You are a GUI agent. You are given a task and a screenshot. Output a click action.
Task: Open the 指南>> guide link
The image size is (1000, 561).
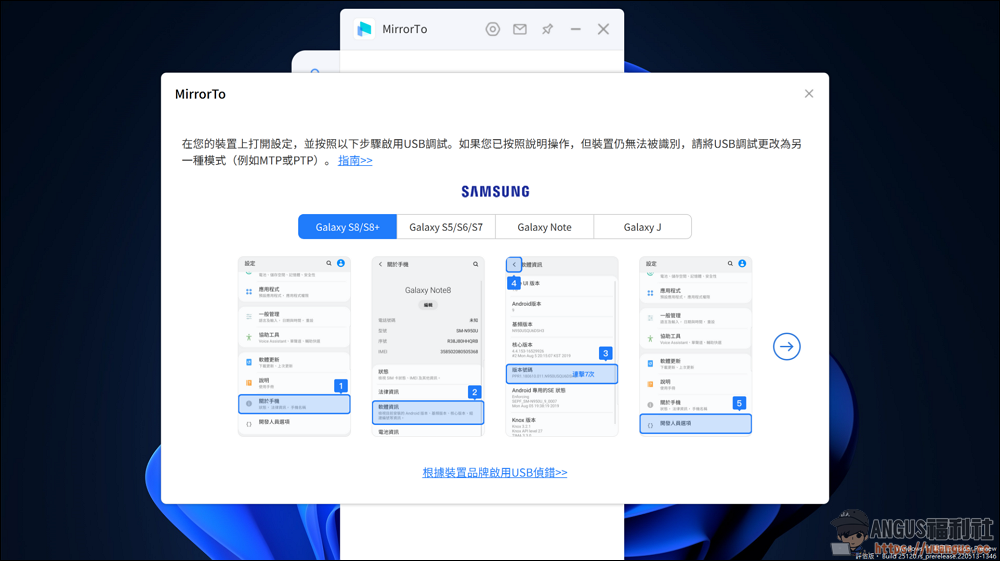tap(355, 160)
